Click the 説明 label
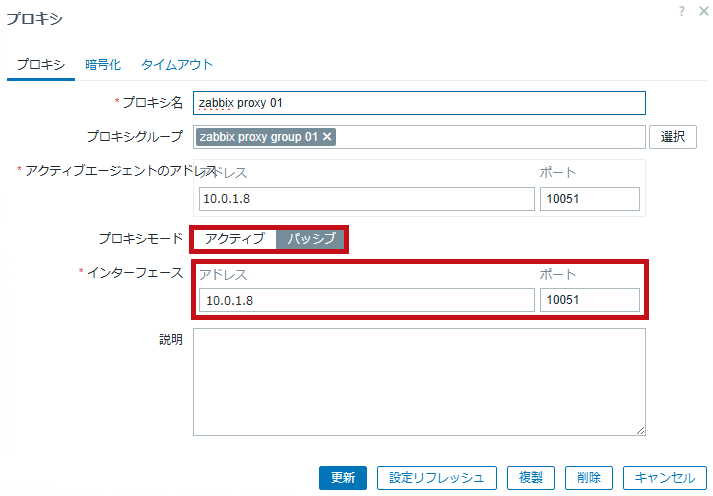 point(171,340)
